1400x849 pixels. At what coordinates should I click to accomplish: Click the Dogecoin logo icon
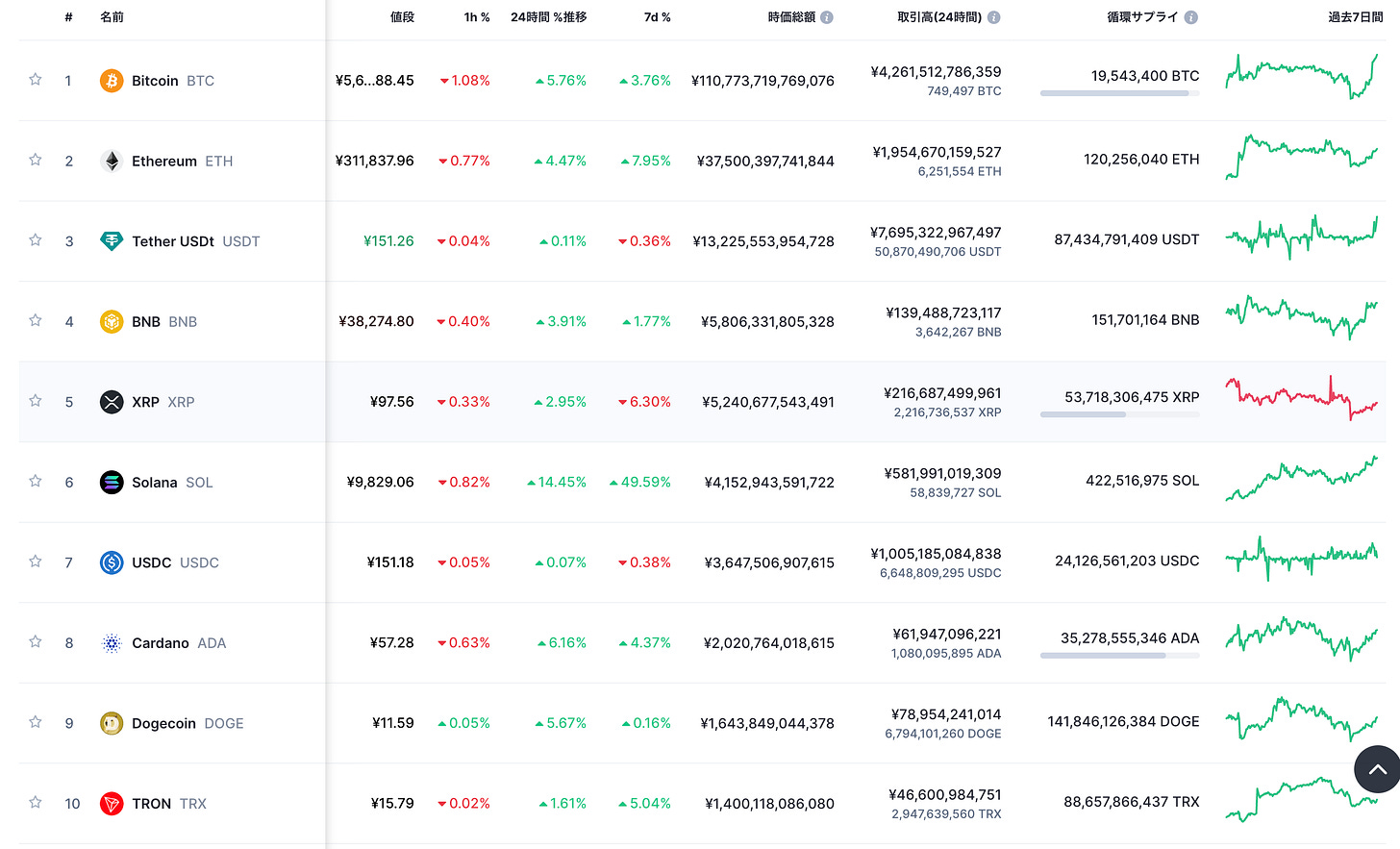tap(112, 723)
